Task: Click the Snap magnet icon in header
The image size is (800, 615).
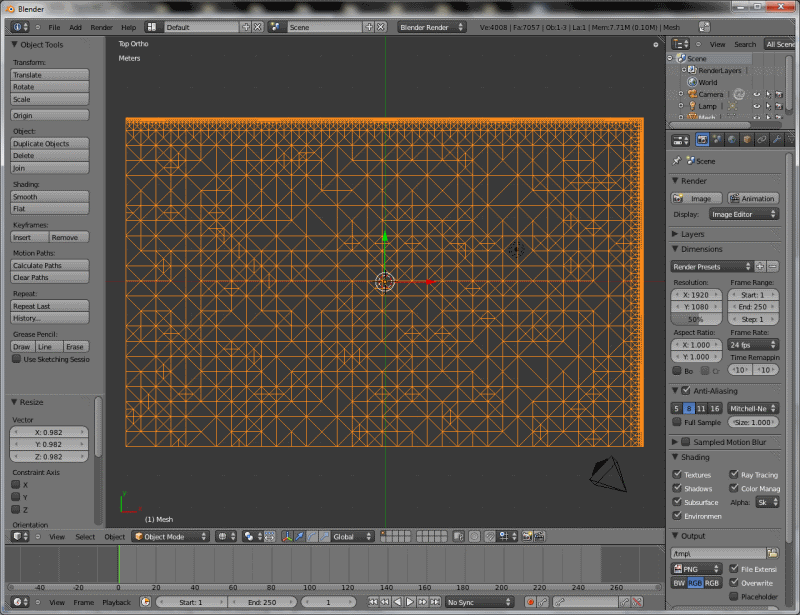Action: [x=489, y=536]
